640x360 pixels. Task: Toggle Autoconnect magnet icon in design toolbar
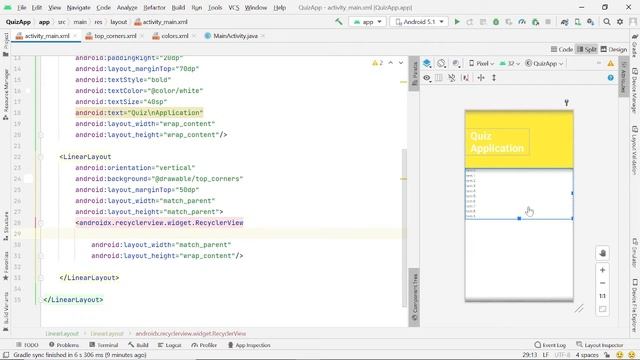[439, 78]
